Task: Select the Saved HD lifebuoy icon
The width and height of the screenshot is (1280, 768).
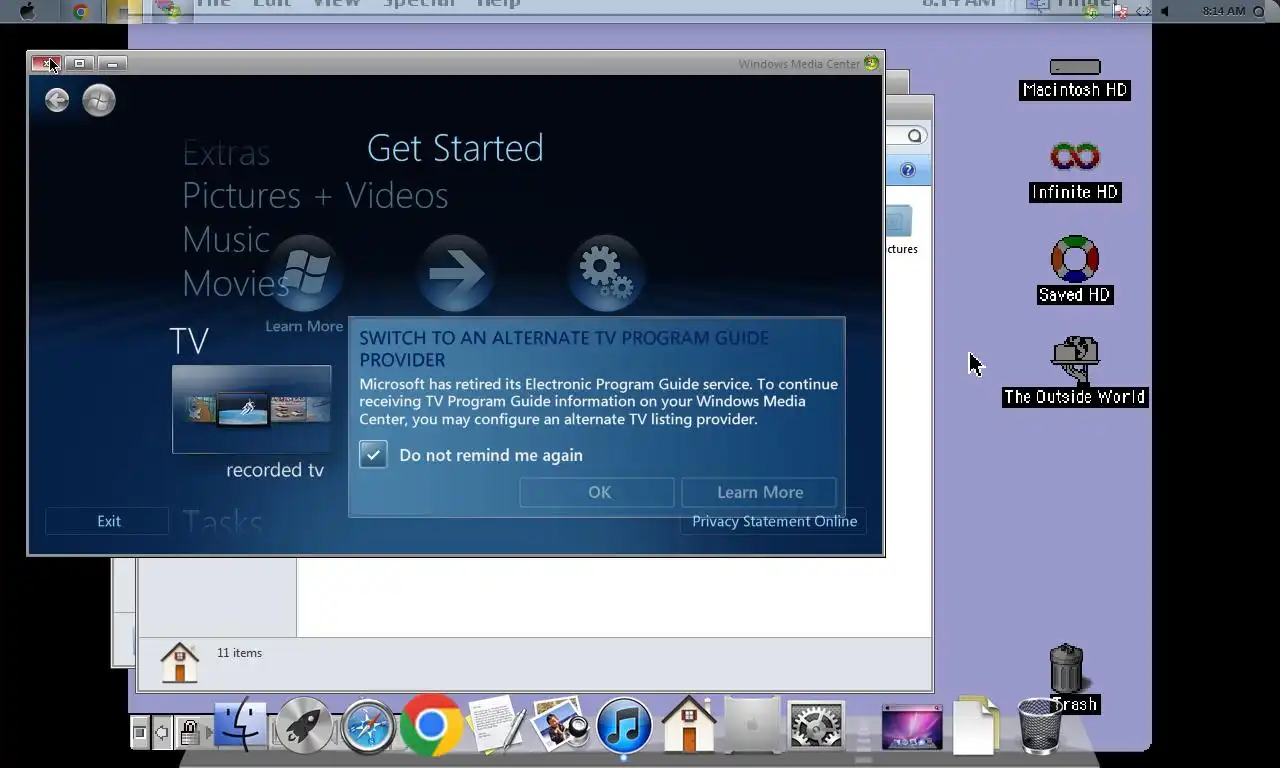Action: click(1075, 270)
